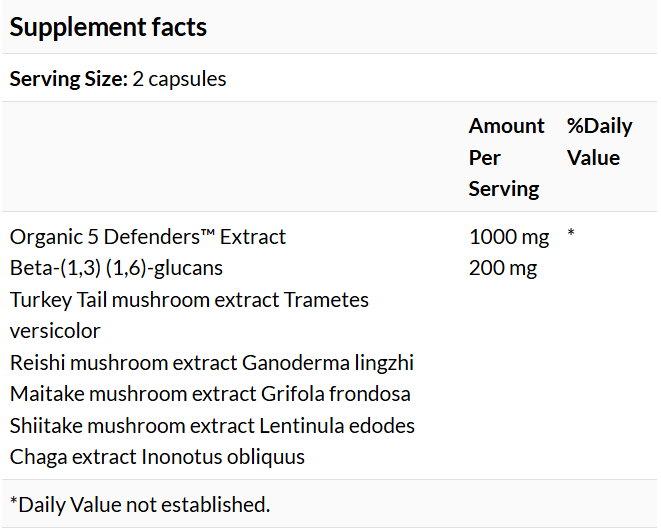Click the "2 capsules" serving text
661x531 pixels.
[180, 78]
